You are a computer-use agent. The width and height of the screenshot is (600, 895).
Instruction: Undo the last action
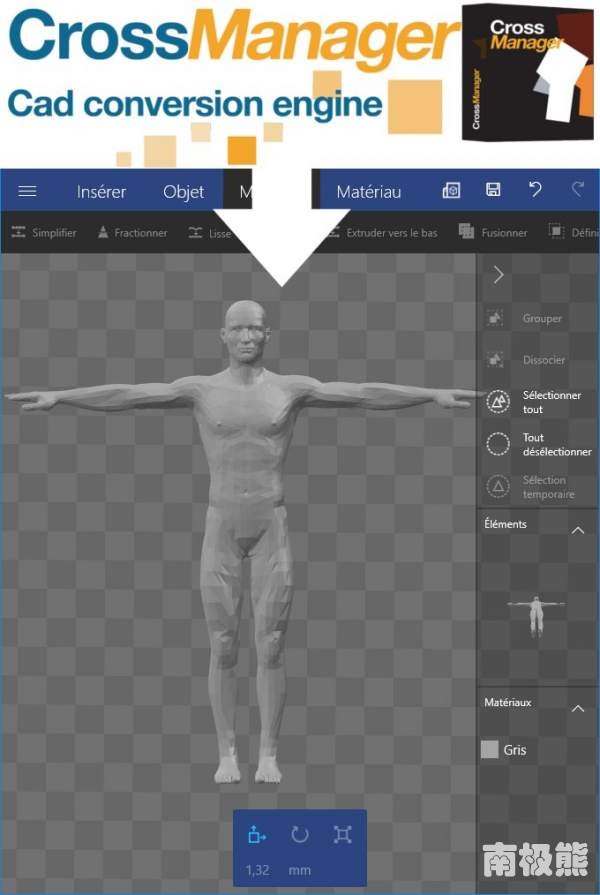(x=535, y=190)
